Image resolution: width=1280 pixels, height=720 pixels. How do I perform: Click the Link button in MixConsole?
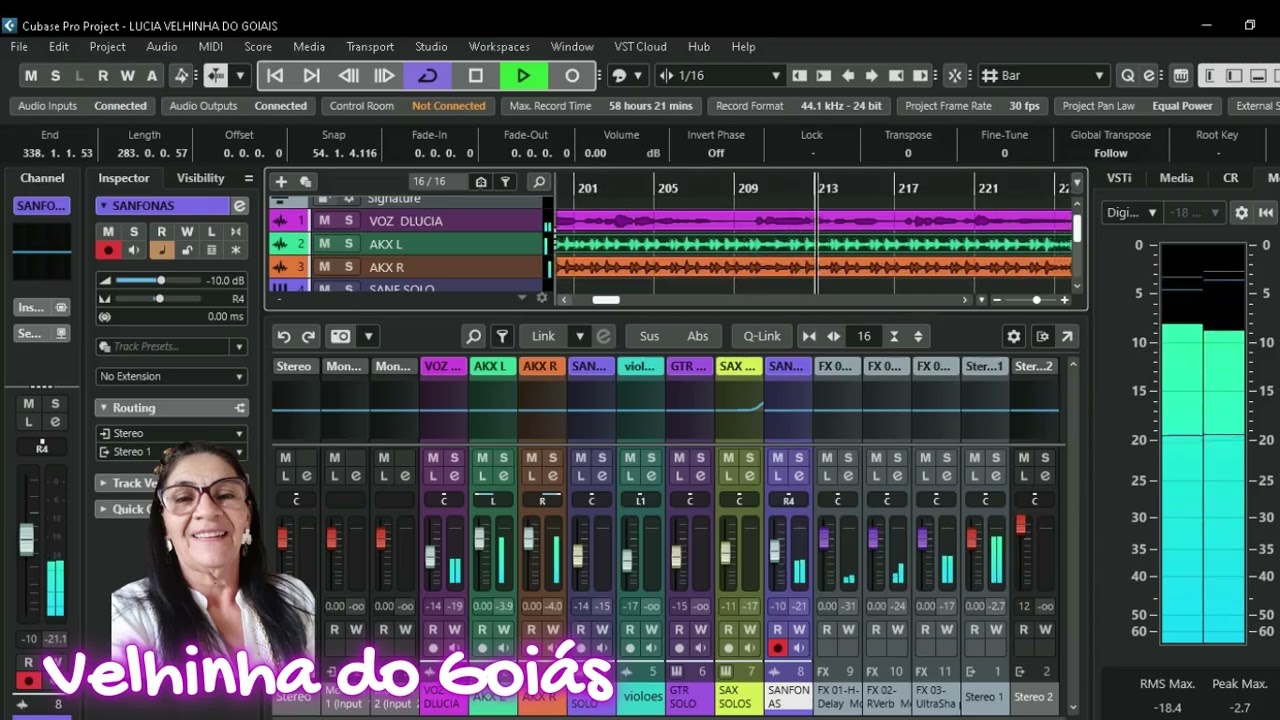click(544, 337)
